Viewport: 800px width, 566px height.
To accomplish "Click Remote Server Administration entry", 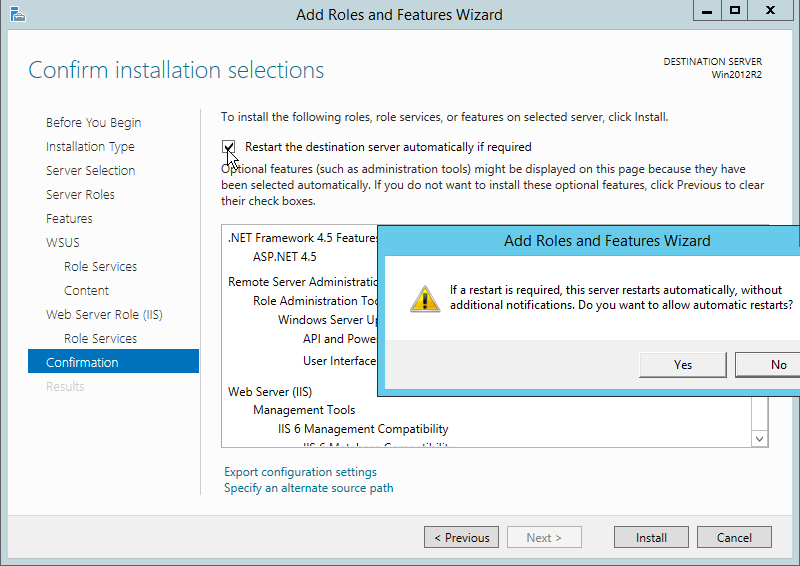I will [x=303, y=282].
